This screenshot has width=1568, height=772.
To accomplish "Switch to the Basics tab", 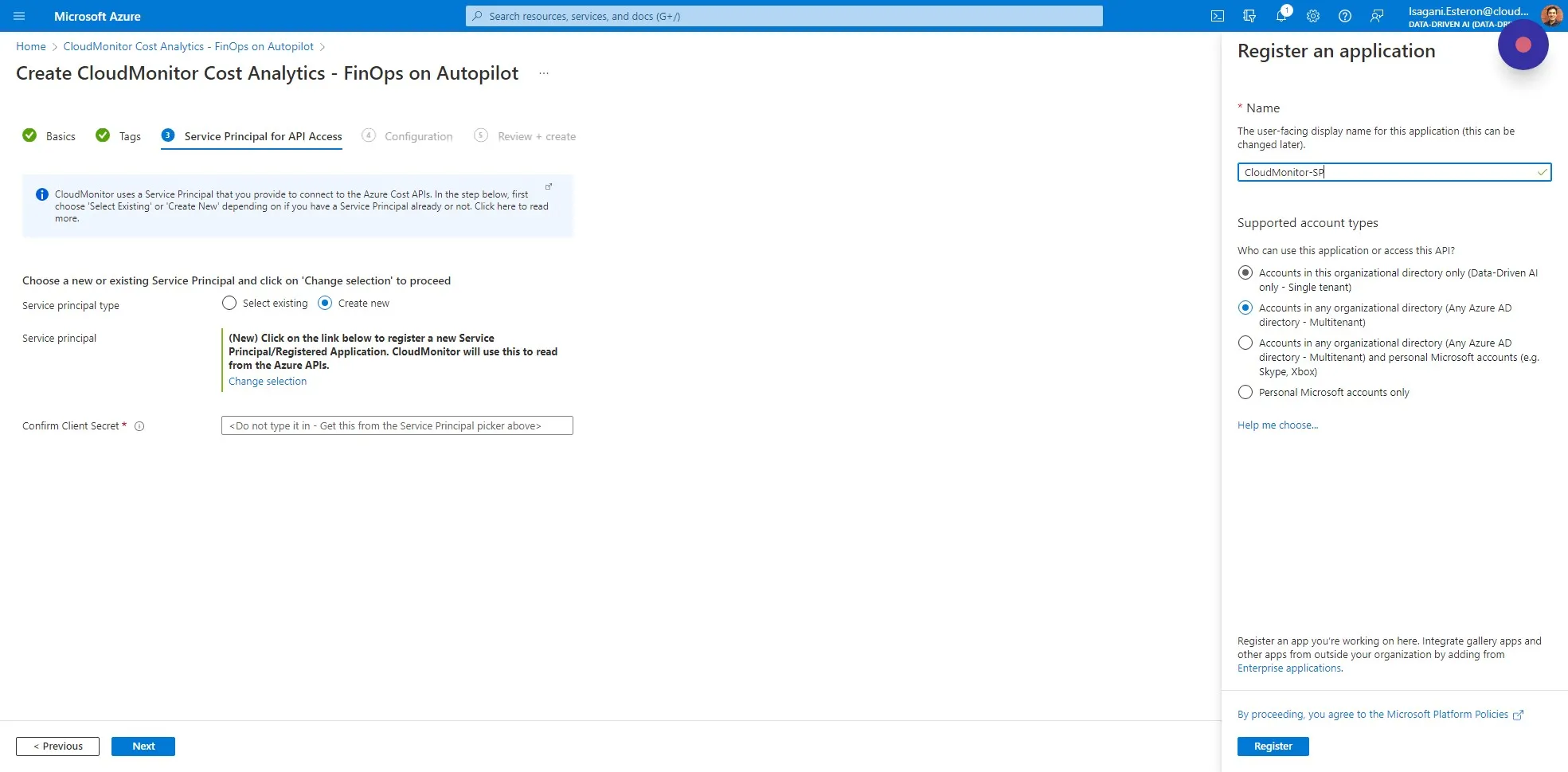I will (x=49, y=136).
